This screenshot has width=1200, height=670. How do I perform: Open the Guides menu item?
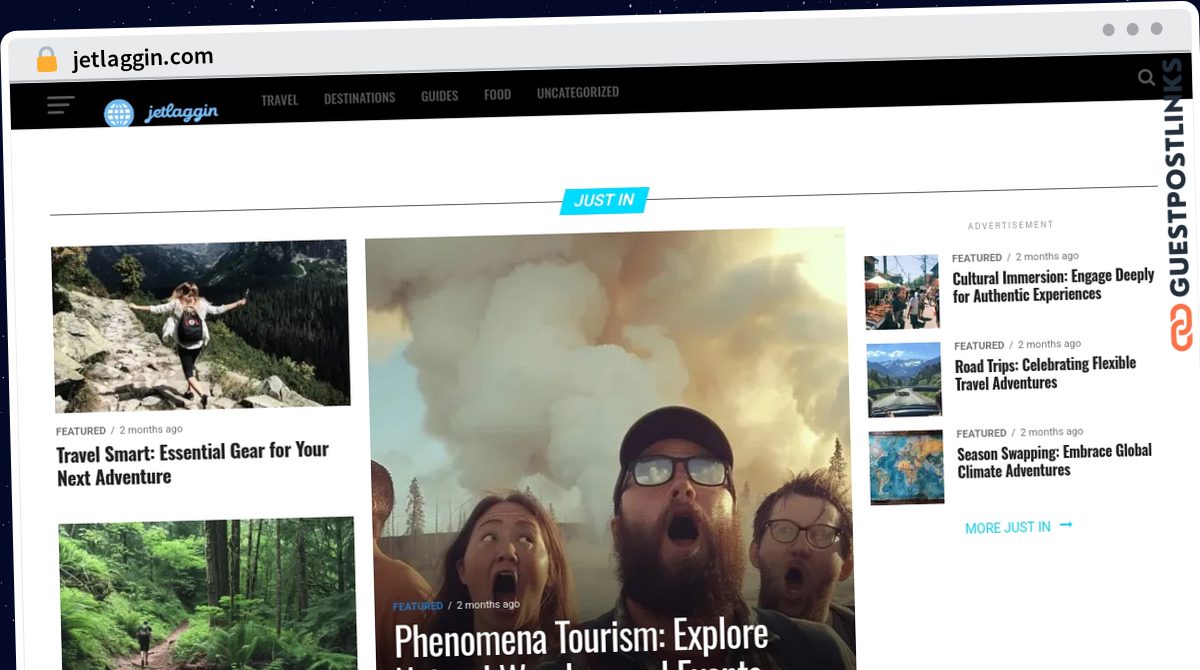439,96
